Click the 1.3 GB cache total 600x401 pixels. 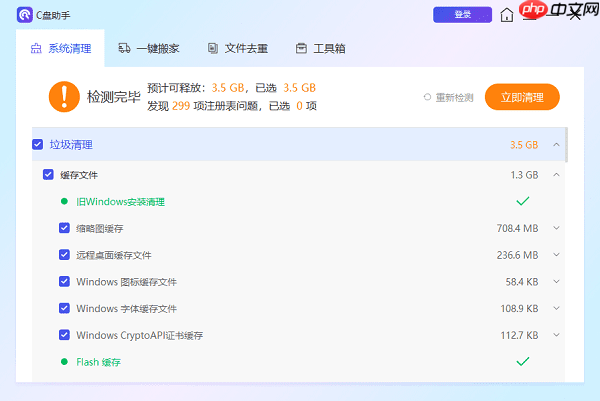click(524, 175)
